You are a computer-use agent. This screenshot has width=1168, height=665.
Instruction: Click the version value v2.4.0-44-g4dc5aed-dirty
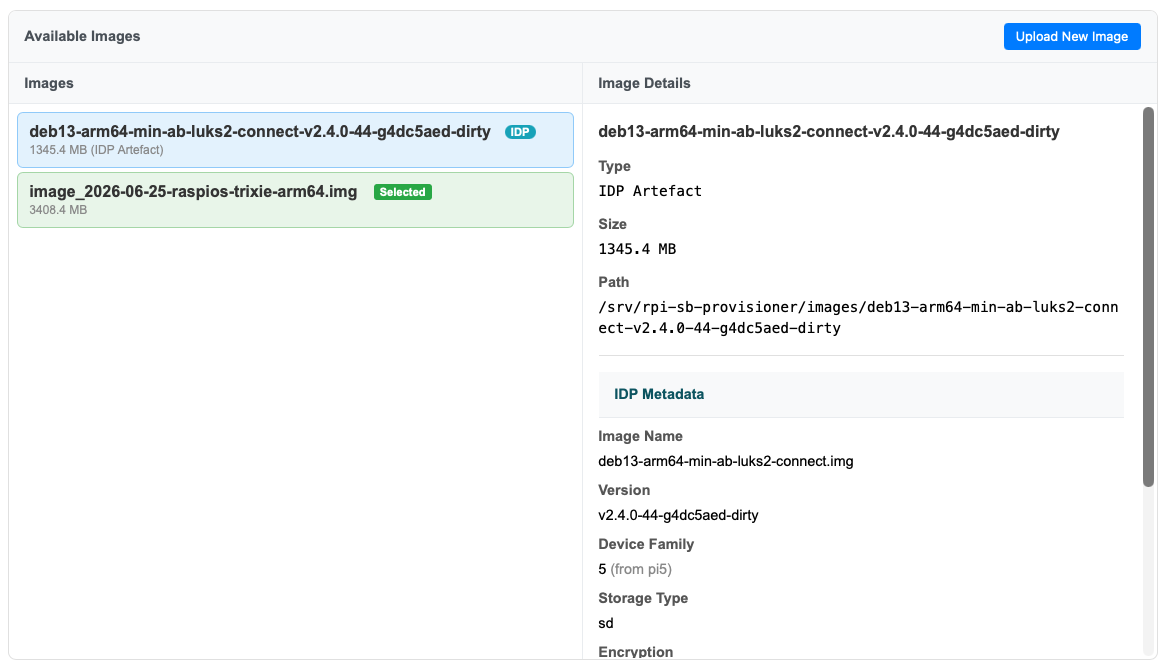point(678,515)
